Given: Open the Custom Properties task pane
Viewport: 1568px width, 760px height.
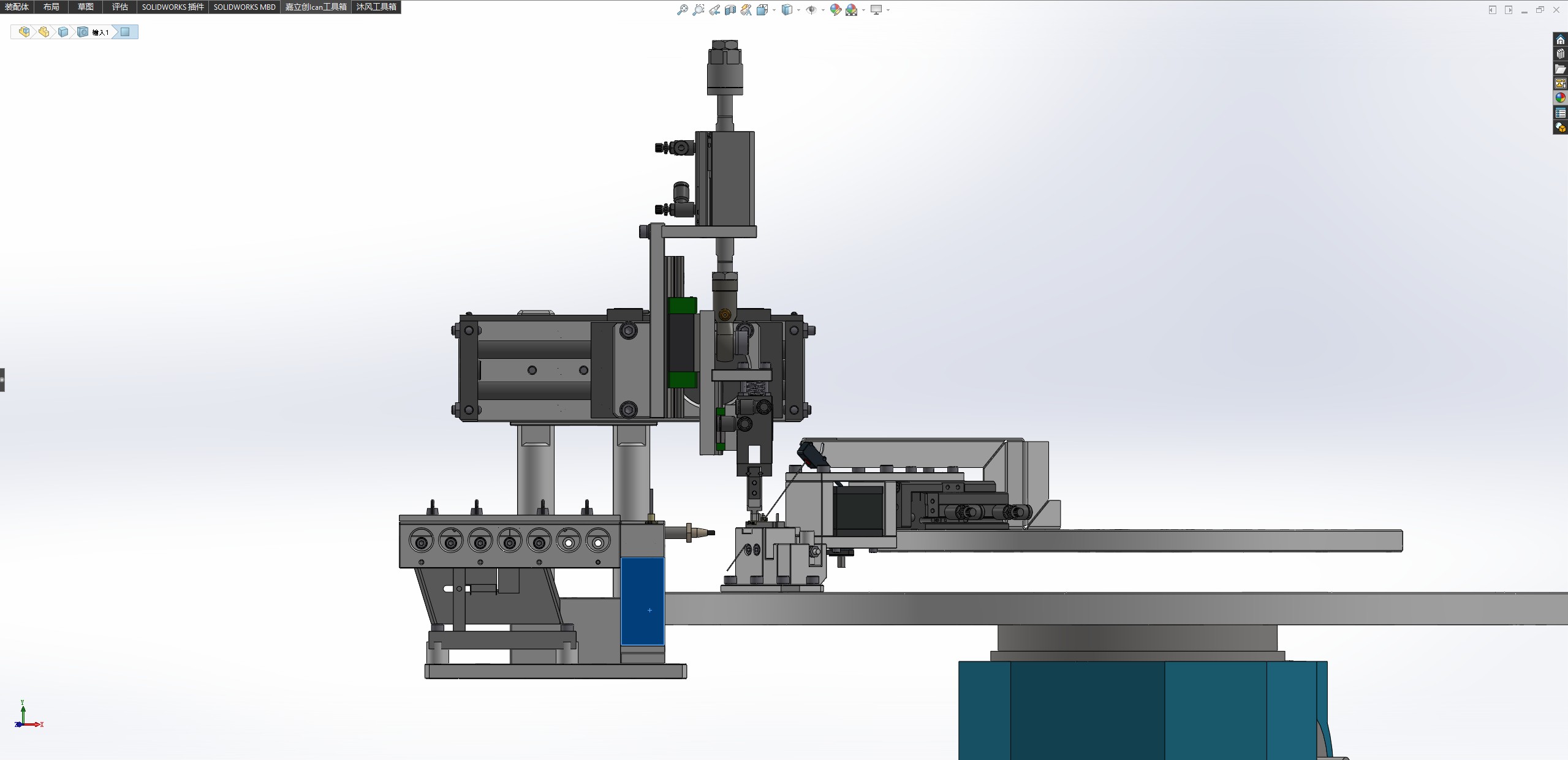Looking at the screenshot, I should (1560, 113).
